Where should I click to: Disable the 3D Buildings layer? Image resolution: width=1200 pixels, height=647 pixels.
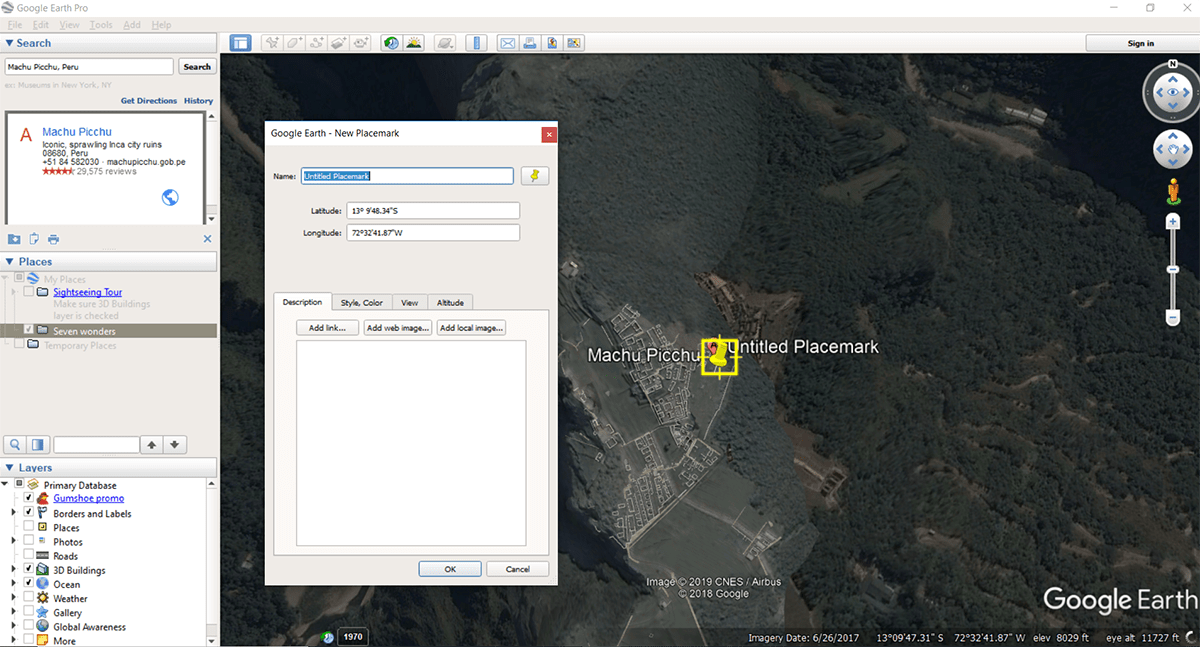coord(28,570)
